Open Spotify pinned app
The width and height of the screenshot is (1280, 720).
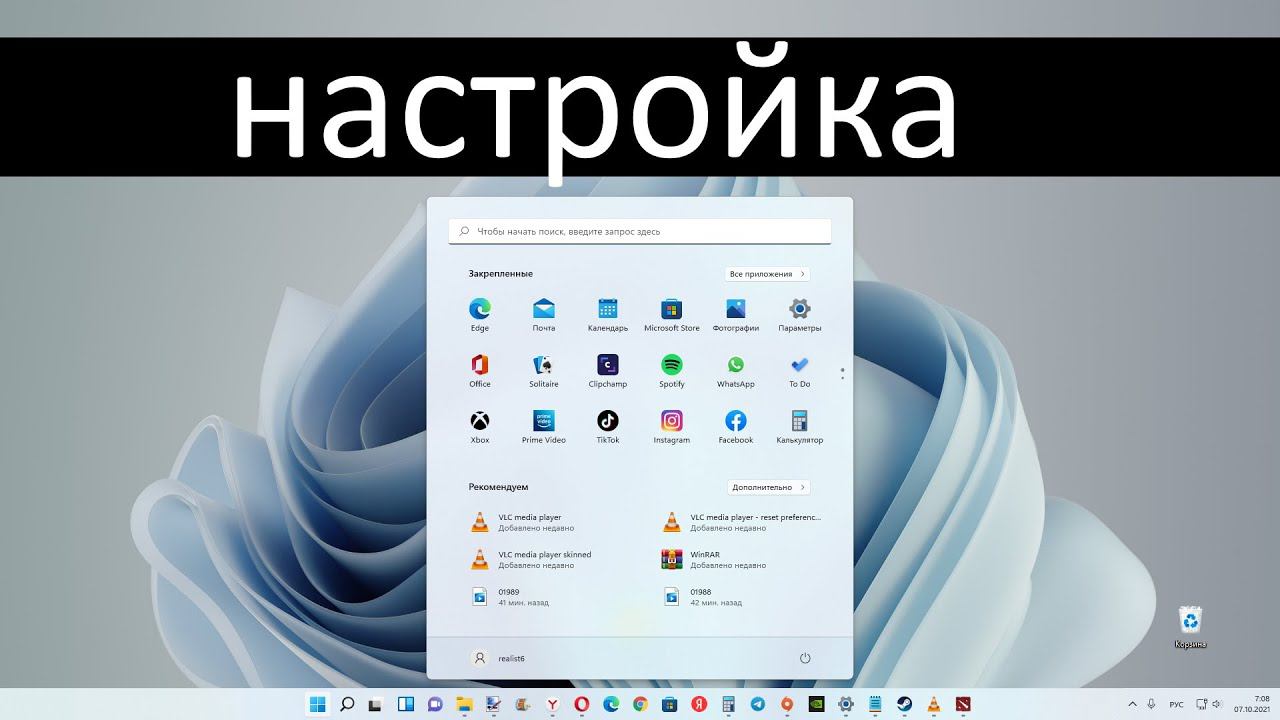tap(672, 370)
